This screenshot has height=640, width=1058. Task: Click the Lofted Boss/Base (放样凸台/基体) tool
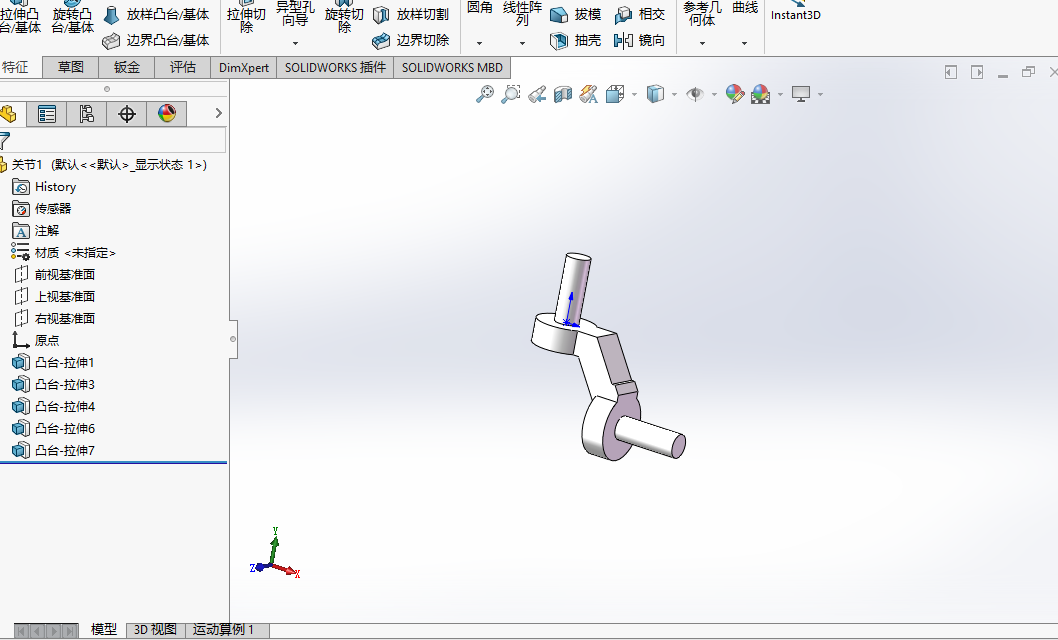(157, 14)
